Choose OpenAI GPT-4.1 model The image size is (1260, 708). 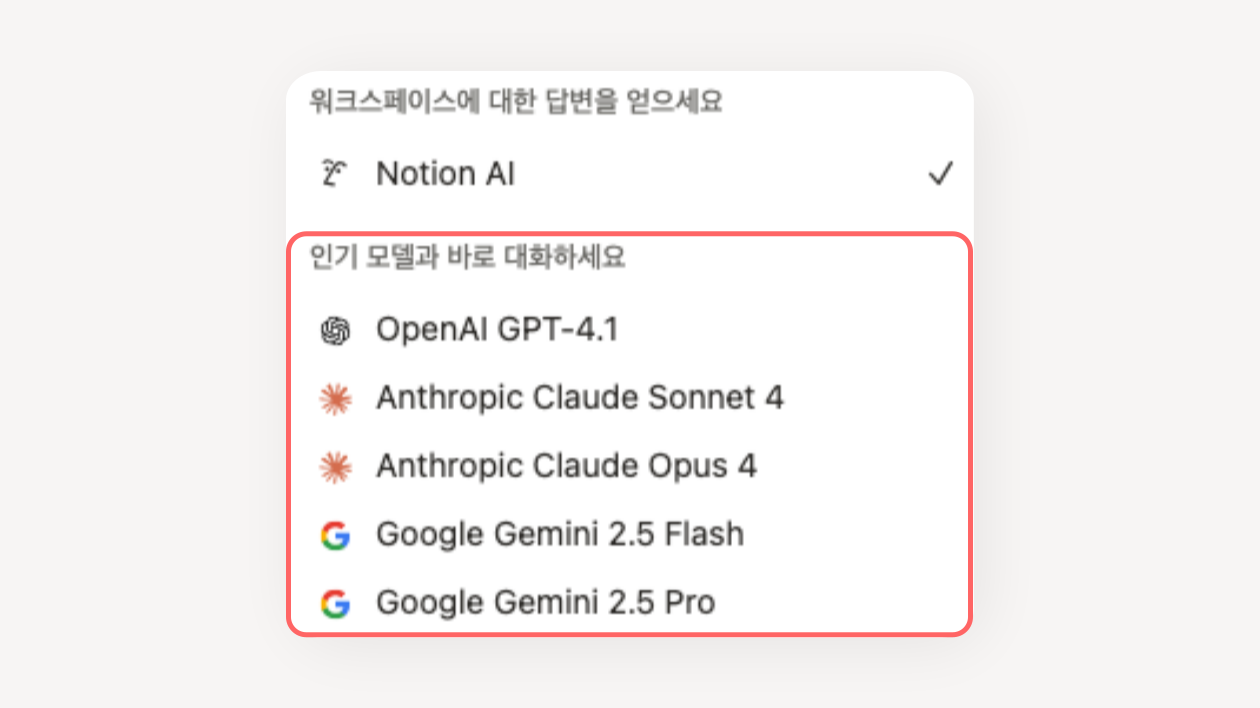tap(630, 330)
